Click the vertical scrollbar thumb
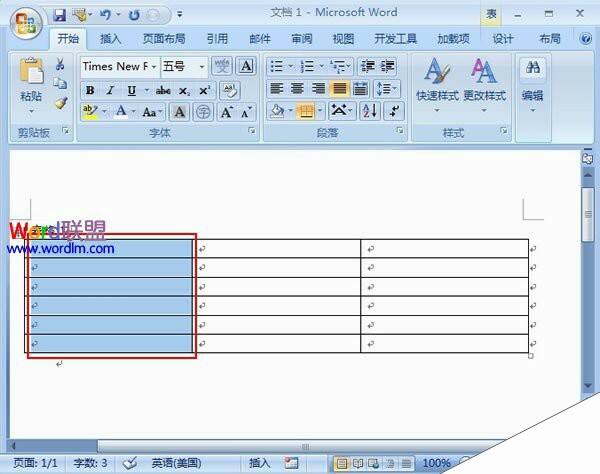 tap(588, 214)
